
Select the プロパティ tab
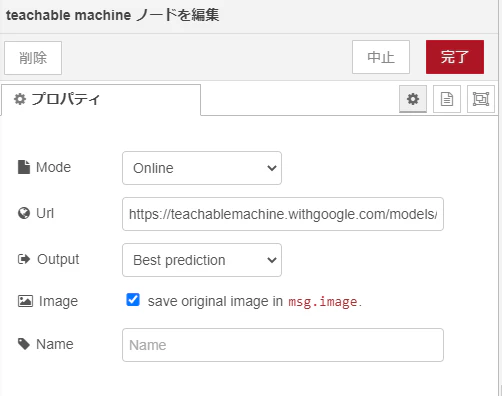click(101, 100)
